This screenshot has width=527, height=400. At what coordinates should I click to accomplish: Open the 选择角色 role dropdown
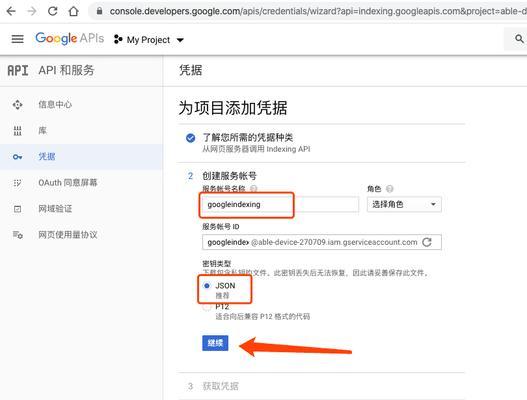[x=404, y=204]
